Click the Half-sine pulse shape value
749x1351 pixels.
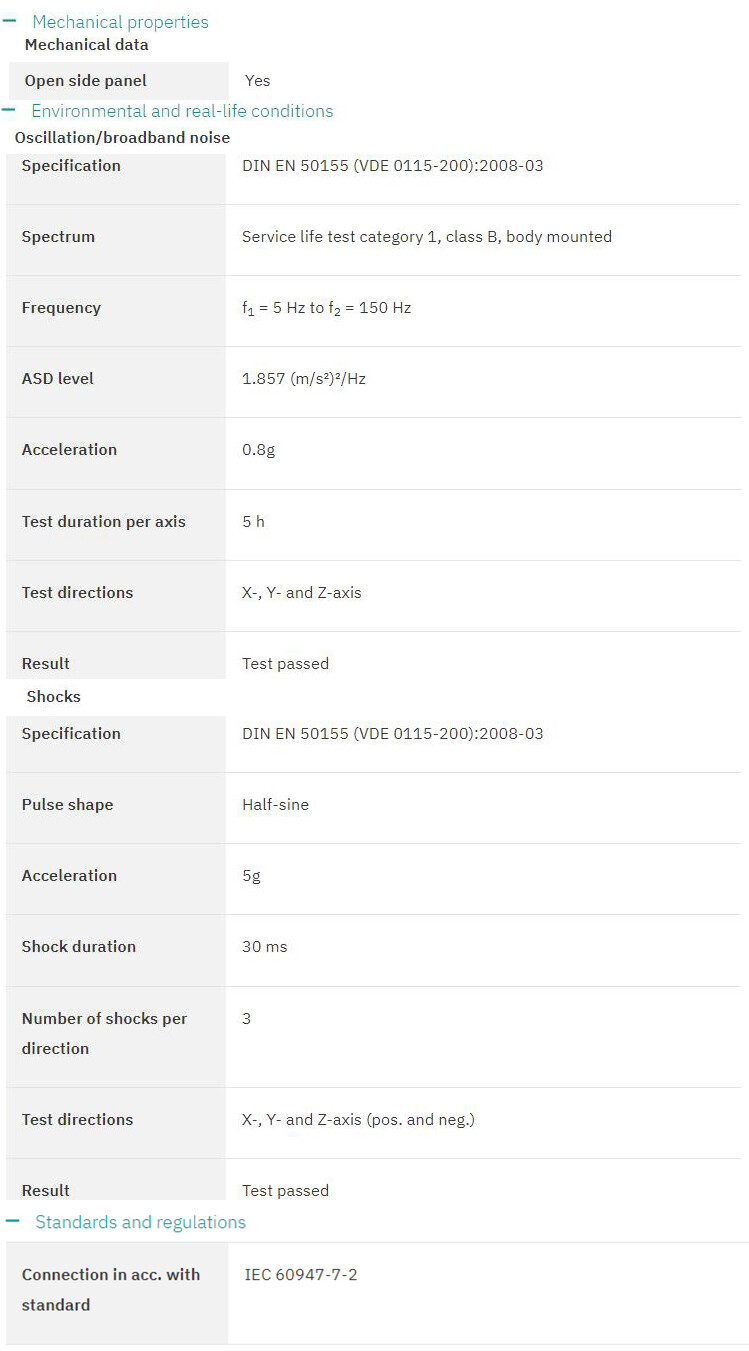click(276, 805)
